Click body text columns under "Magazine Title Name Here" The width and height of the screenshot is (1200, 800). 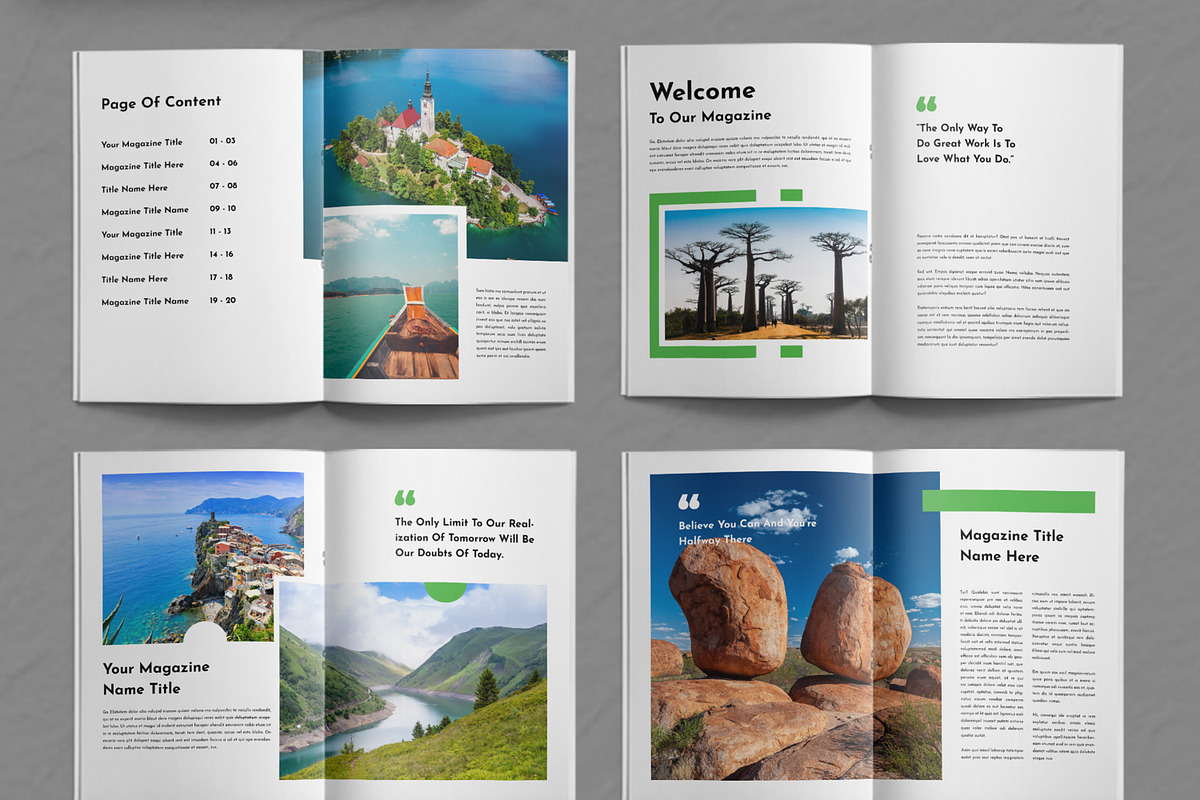(x=1029, y=675)
